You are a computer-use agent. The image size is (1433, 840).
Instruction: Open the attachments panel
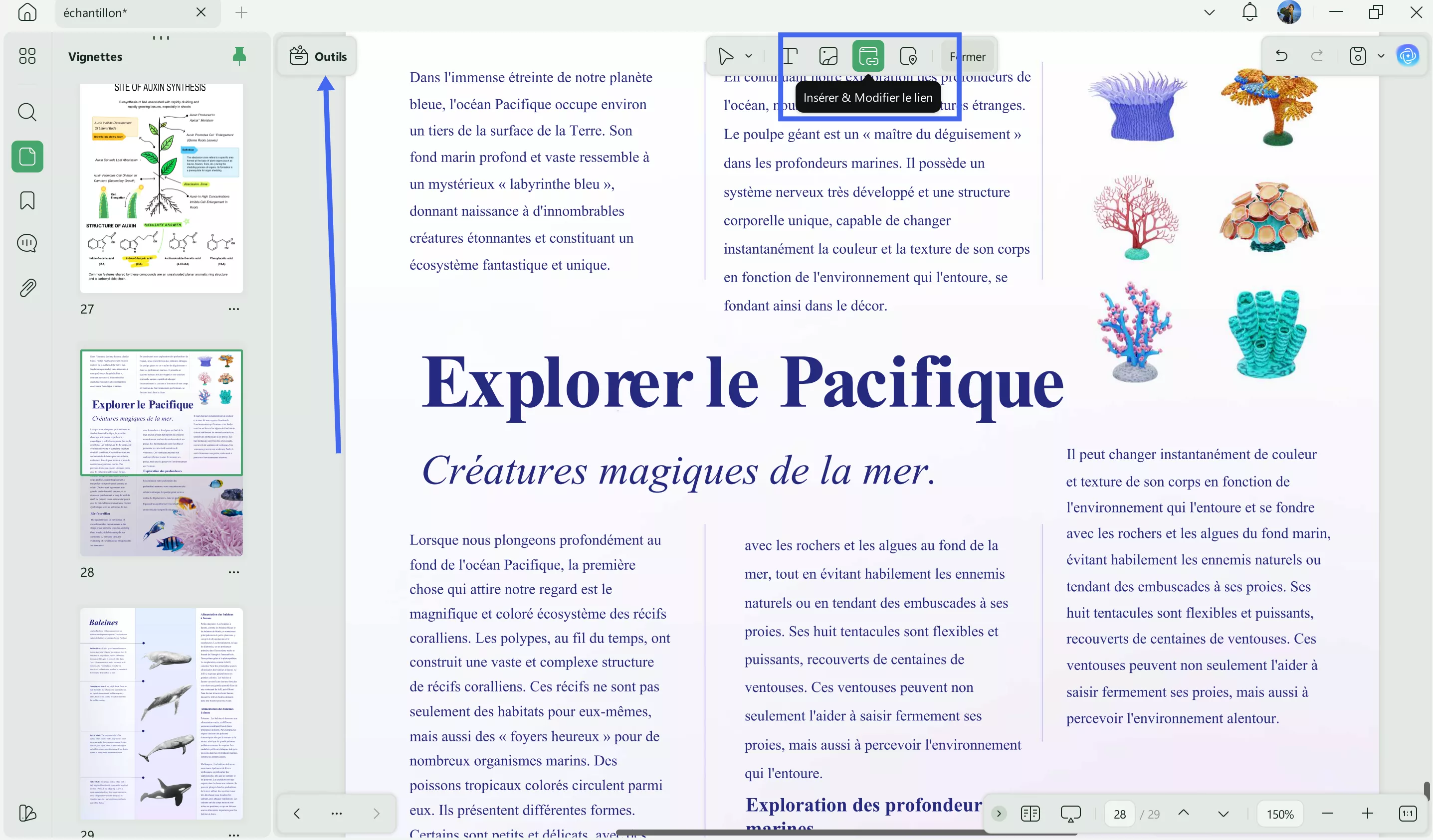(x=27, y=287)
